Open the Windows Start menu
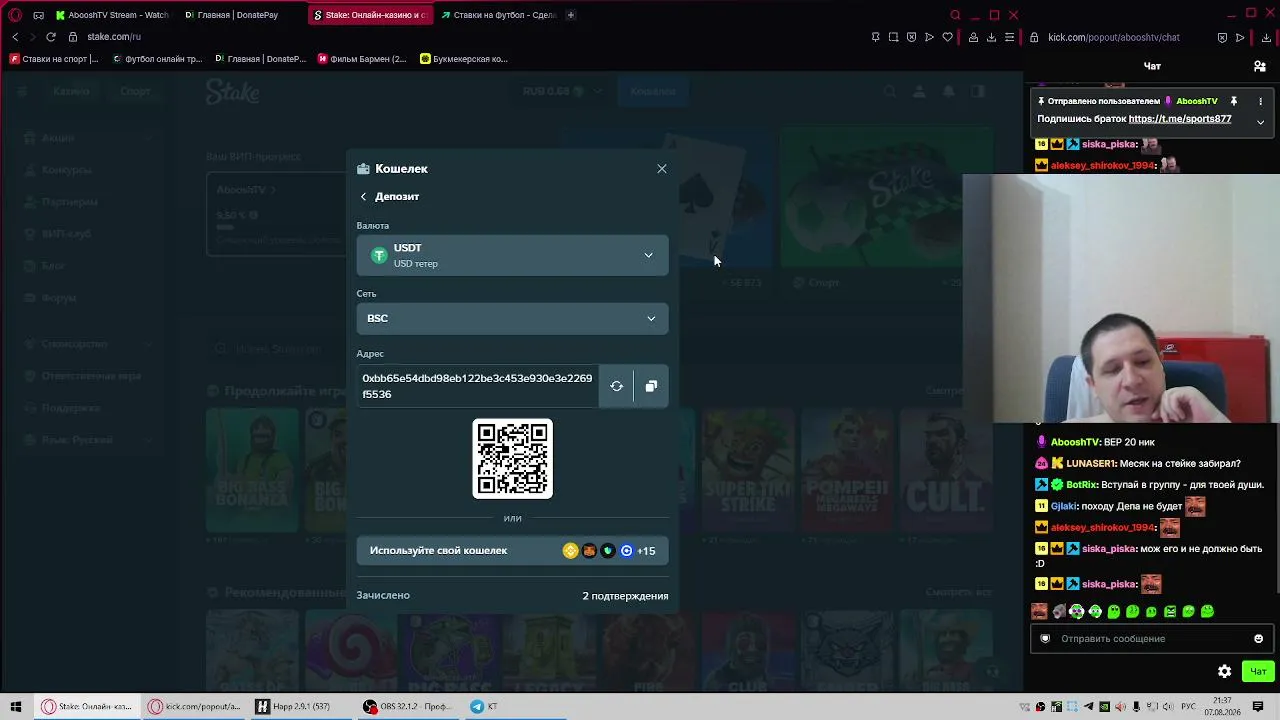1280x720 pixels. tap(16, 706)
